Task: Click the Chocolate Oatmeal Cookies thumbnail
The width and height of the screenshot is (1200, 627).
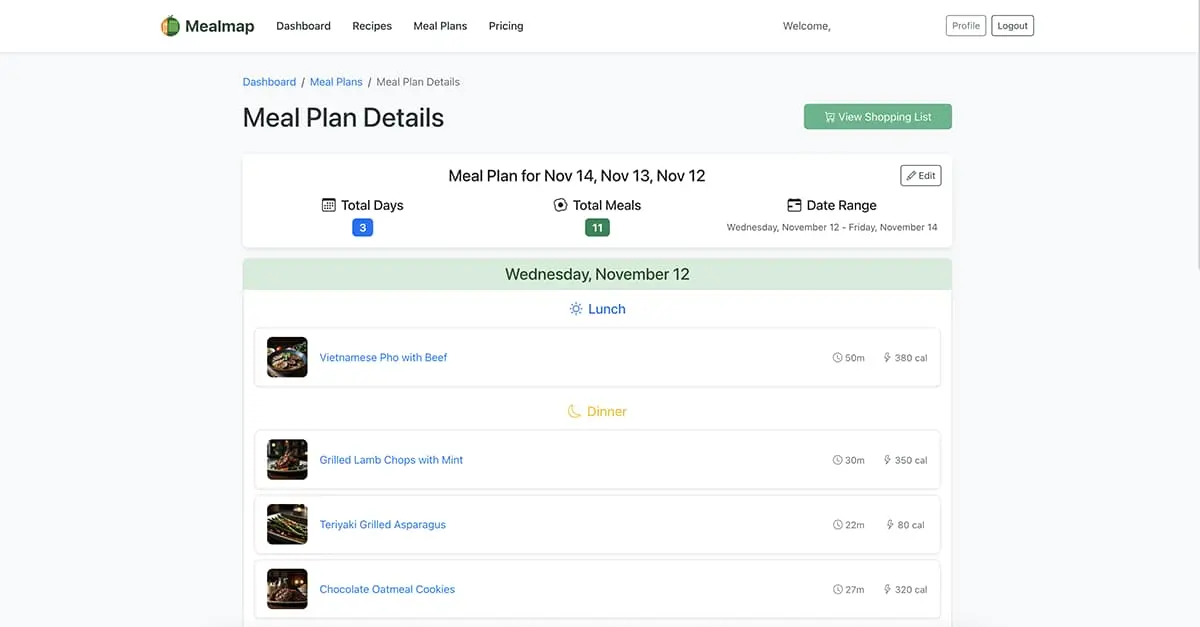Action: coord(287,589)
